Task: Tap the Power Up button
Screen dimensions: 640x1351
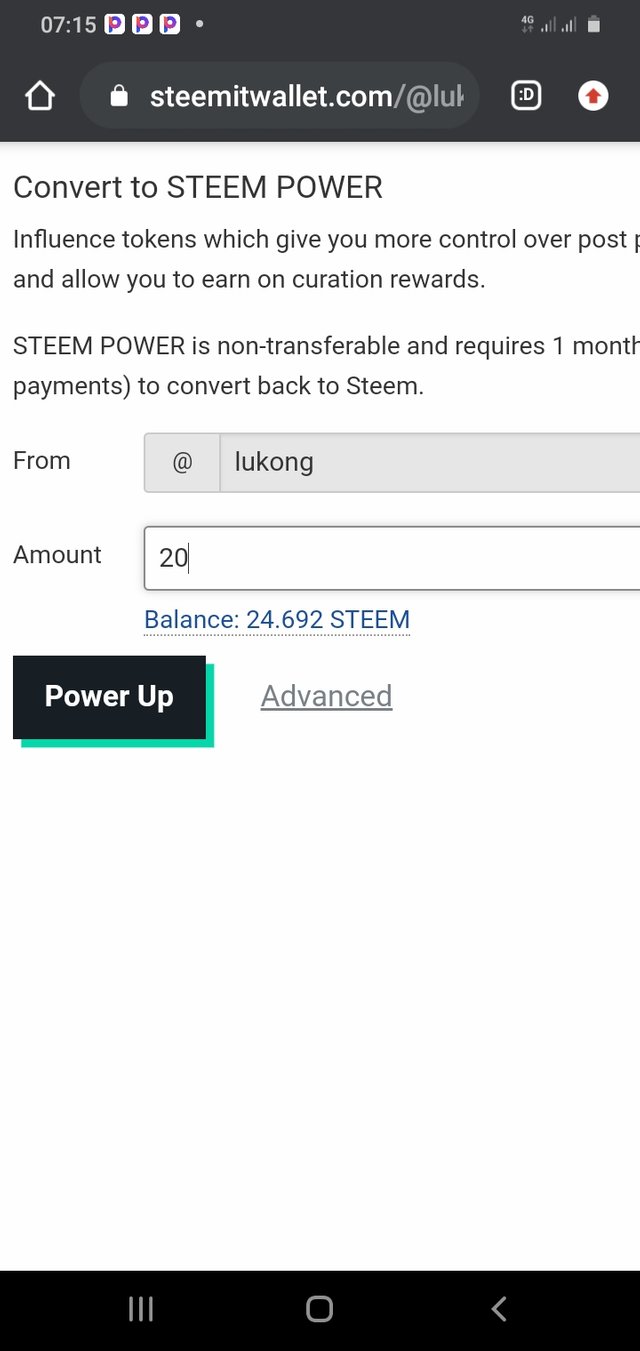Action: tap(109, 696)
